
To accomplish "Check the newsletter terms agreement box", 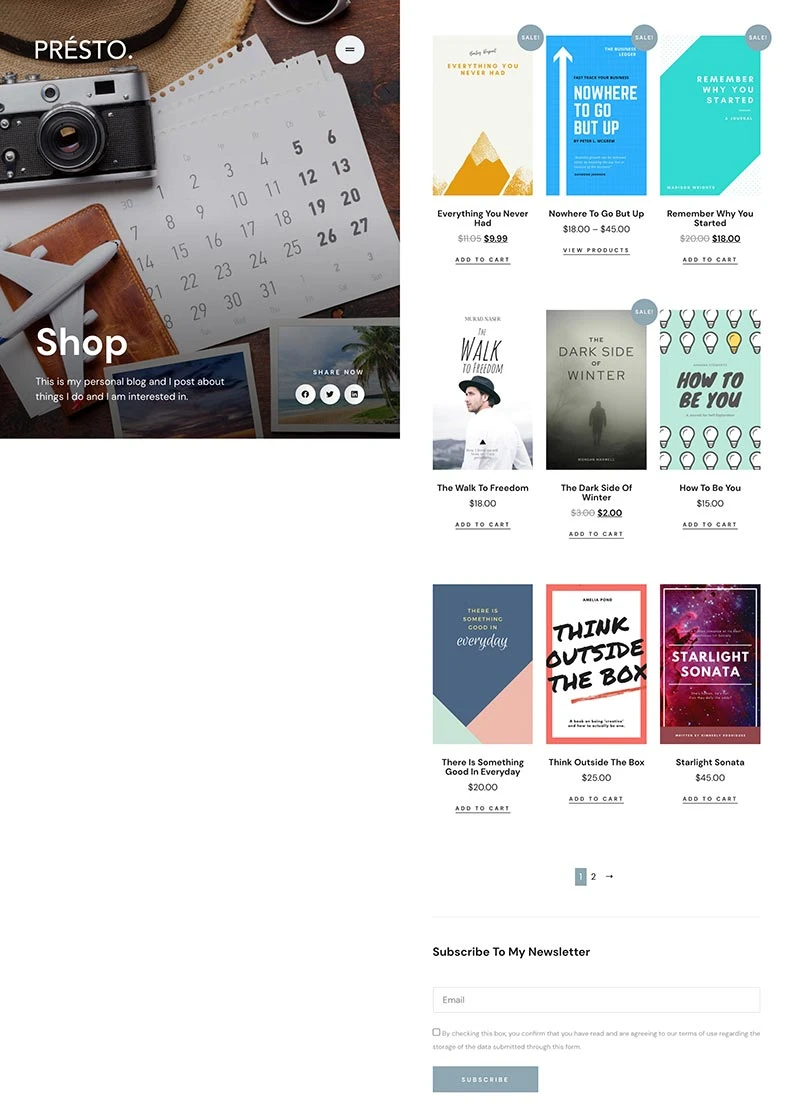I will (x=436, y=1032).
